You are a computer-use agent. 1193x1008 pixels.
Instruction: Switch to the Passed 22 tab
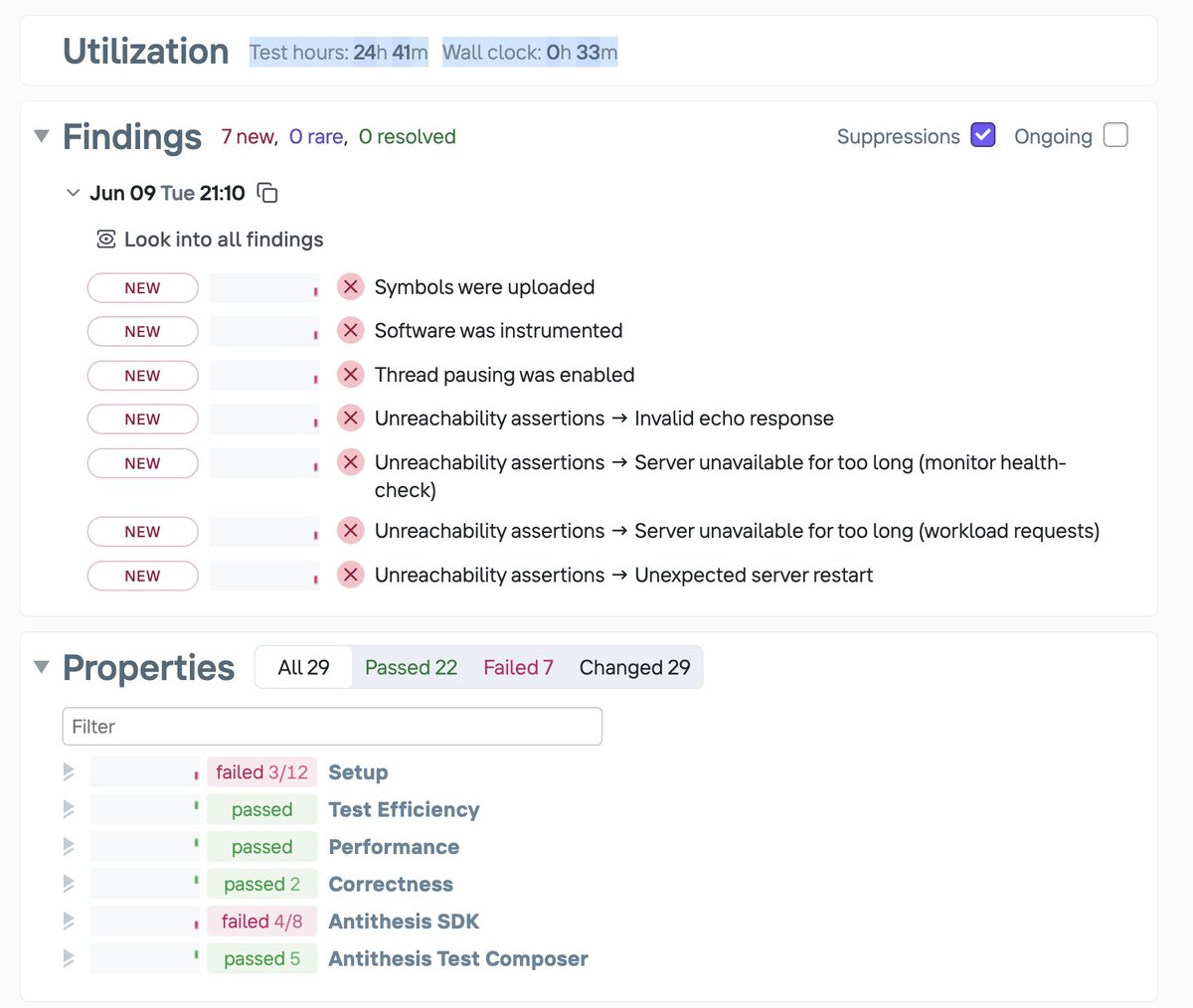coord(411,667)
